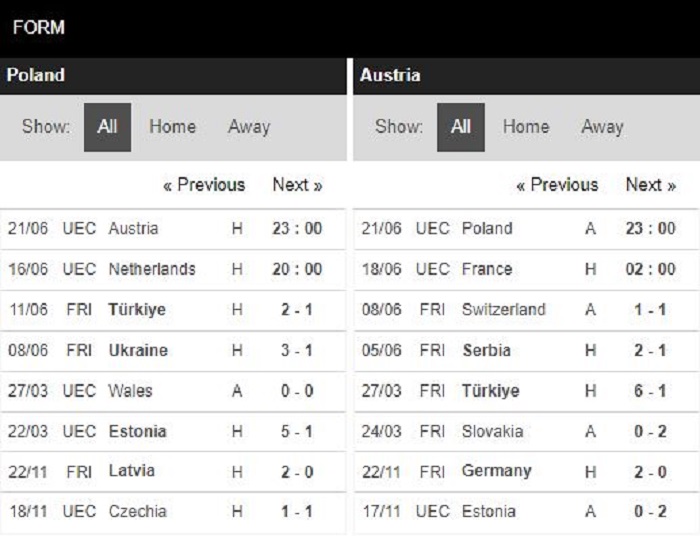Show Austria's Away matches only
Image resolution: width=700 pixels, height=536 pixels.
602,127
